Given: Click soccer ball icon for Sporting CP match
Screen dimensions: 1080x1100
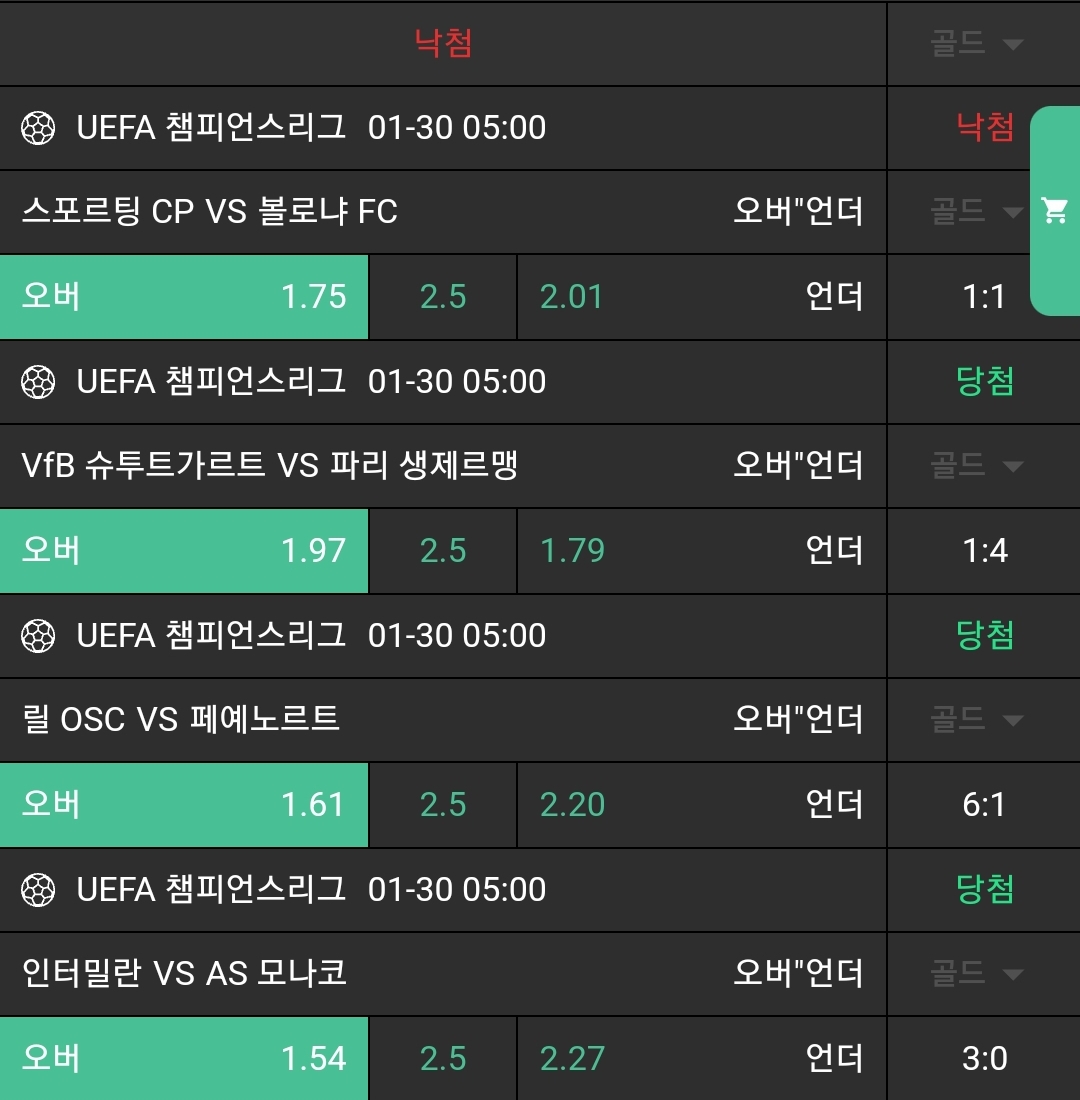Looking at the screenshot, I should point(38,128).
